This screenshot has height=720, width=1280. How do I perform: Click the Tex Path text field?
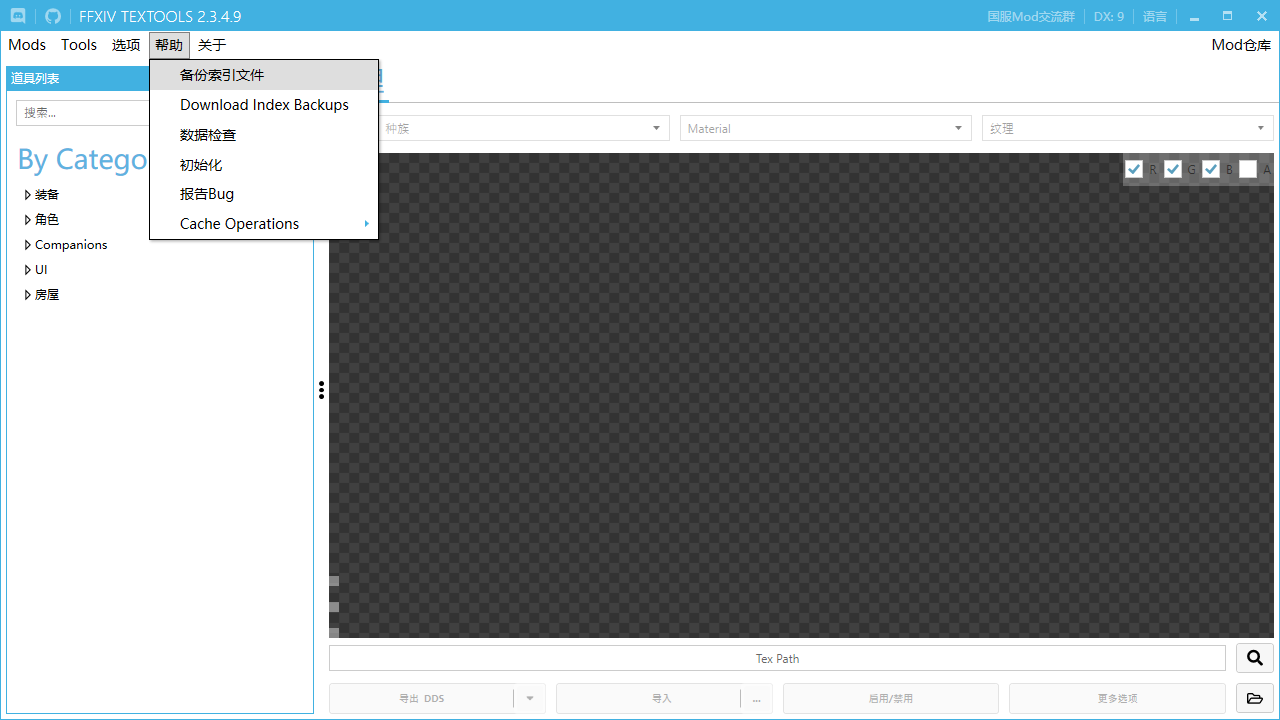click(x=777, y=658)
